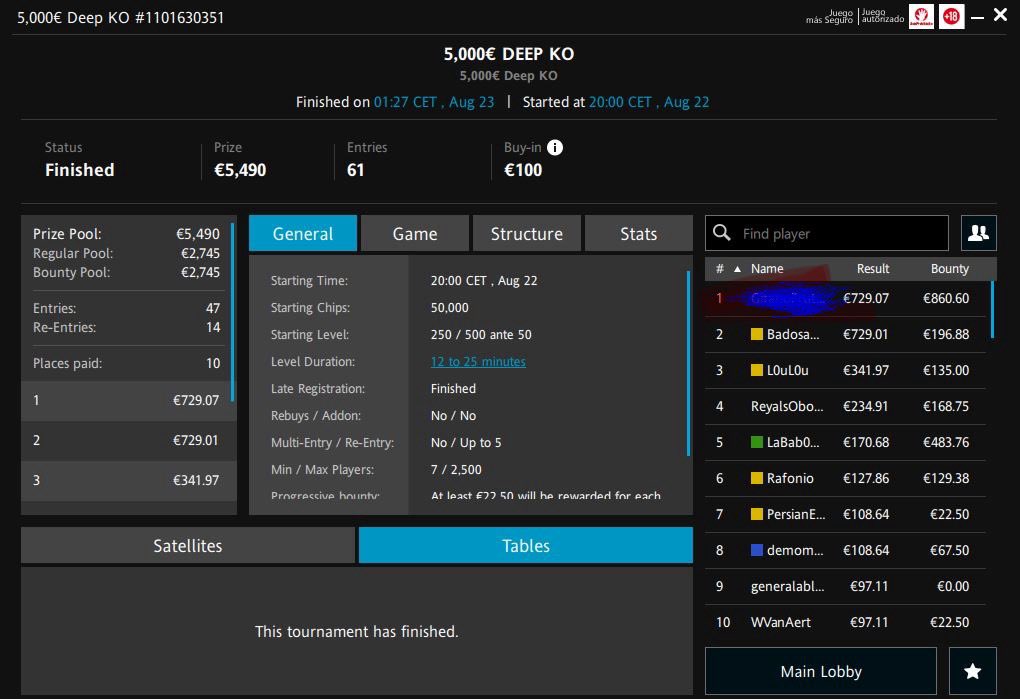Click the Finished status label
1020x699 pixels.
click(79, 170)
